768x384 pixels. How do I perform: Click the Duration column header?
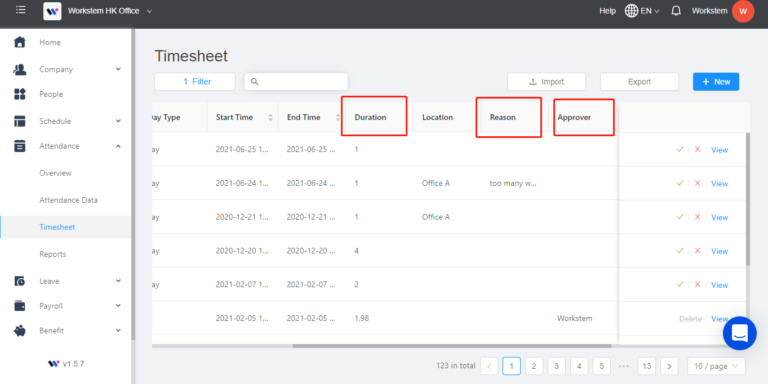(370, 118)
